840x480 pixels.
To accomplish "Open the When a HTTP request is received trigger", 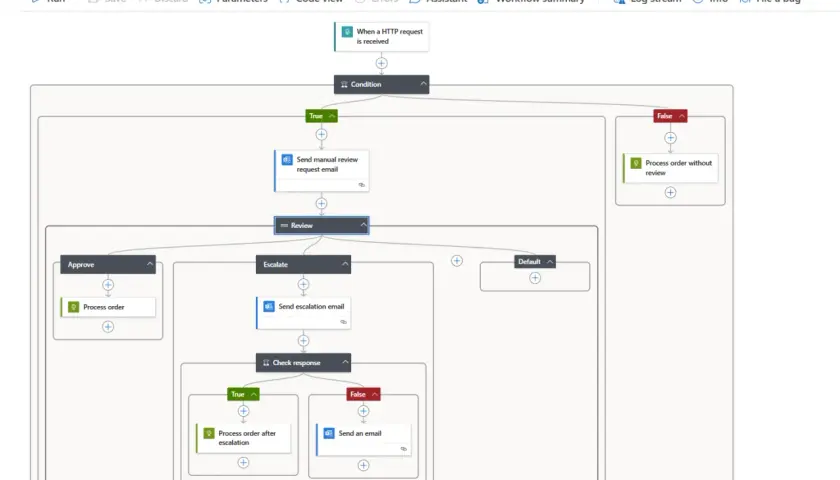I will click(381, 36).
